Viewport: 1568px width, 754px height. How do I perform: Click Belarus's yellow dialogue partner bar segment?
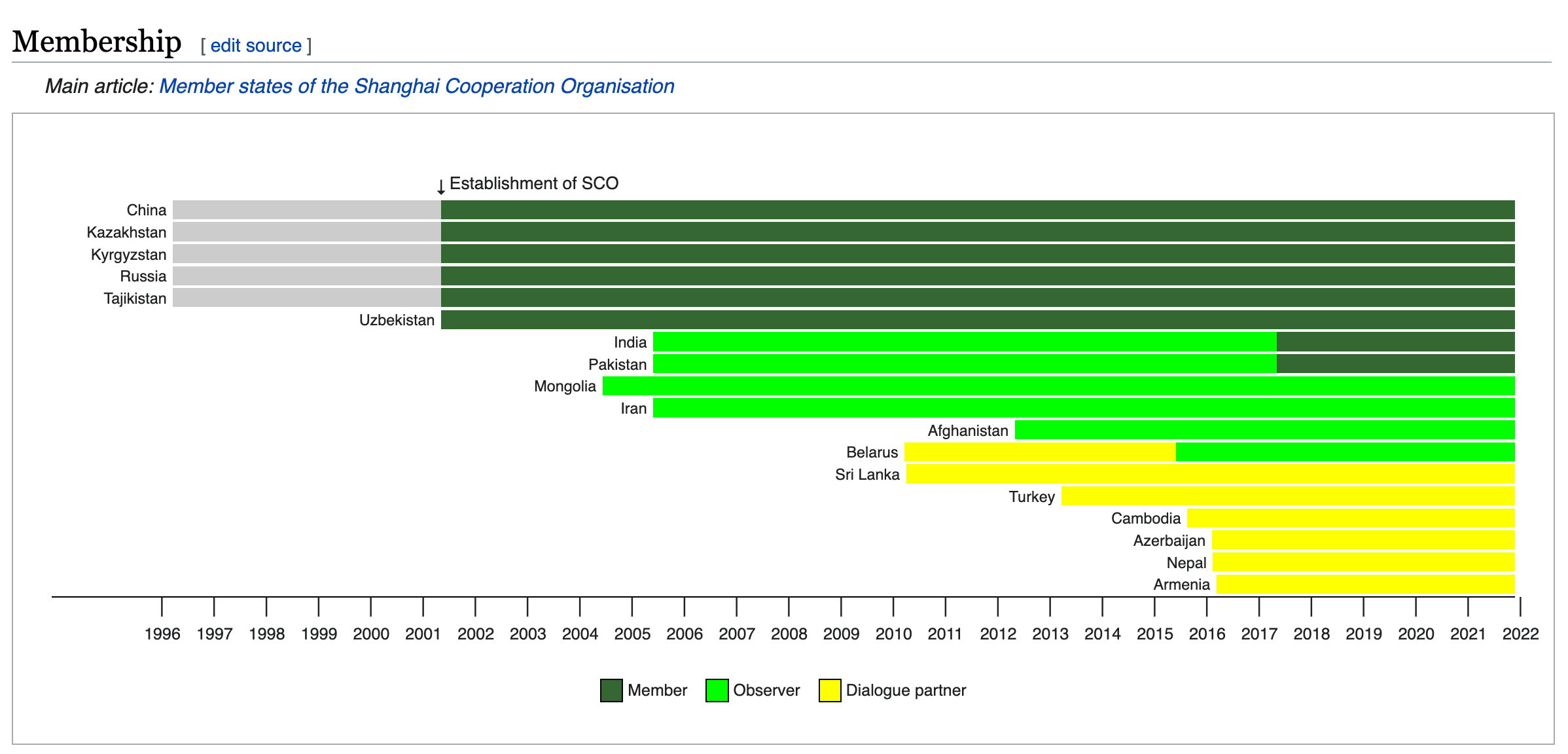click(x=1039, y=452)
